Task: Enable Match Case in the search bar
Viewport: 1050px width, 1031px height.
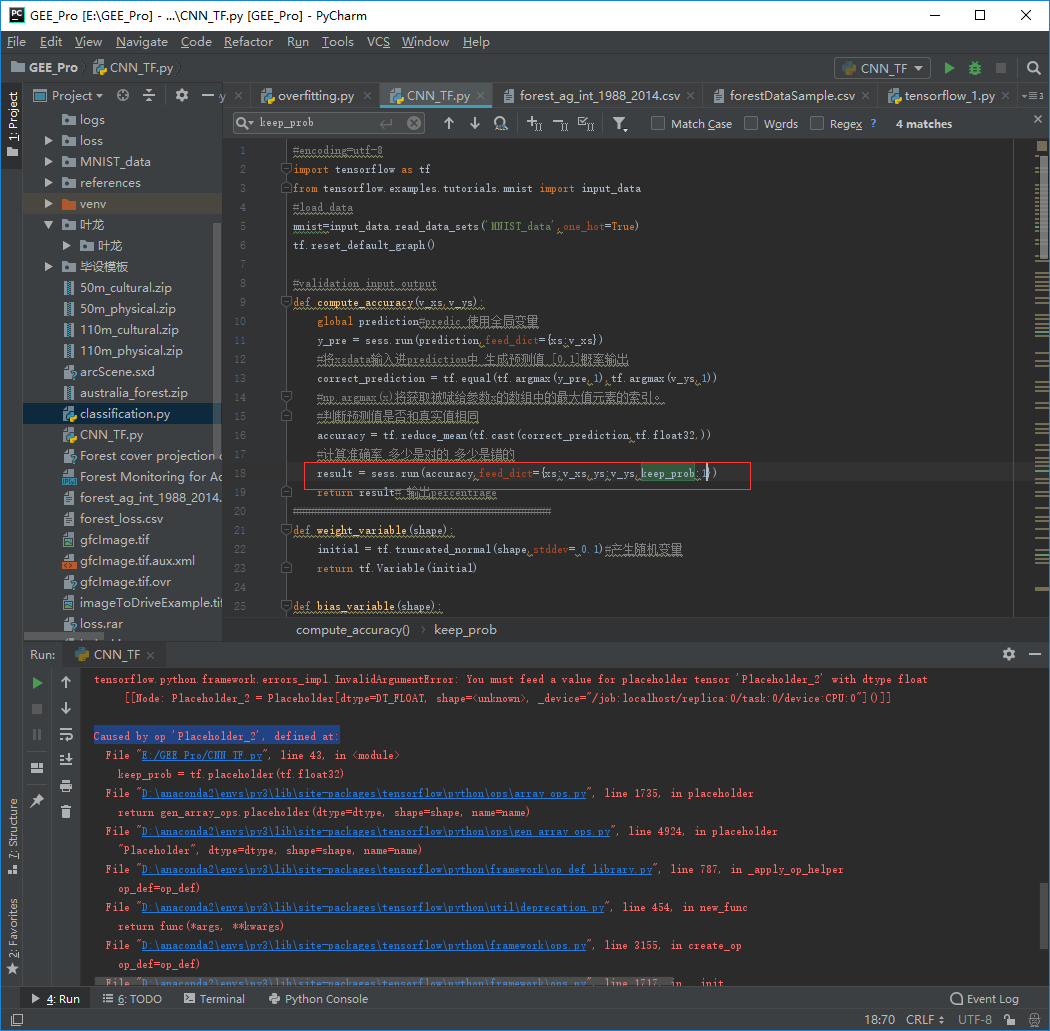Action: (x=657, y=123)
